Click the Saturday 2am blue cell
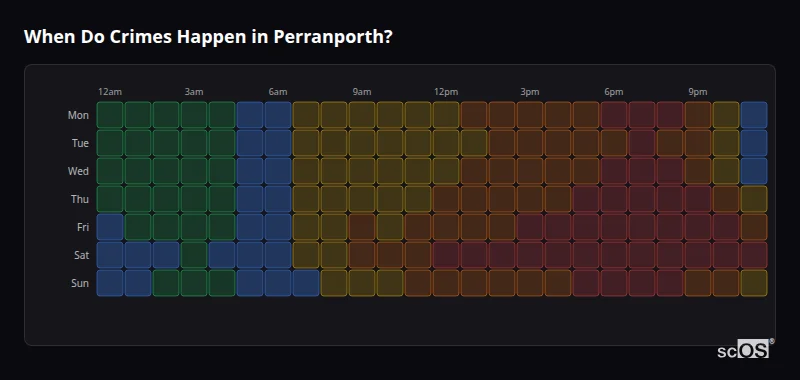 pos(166,255)
